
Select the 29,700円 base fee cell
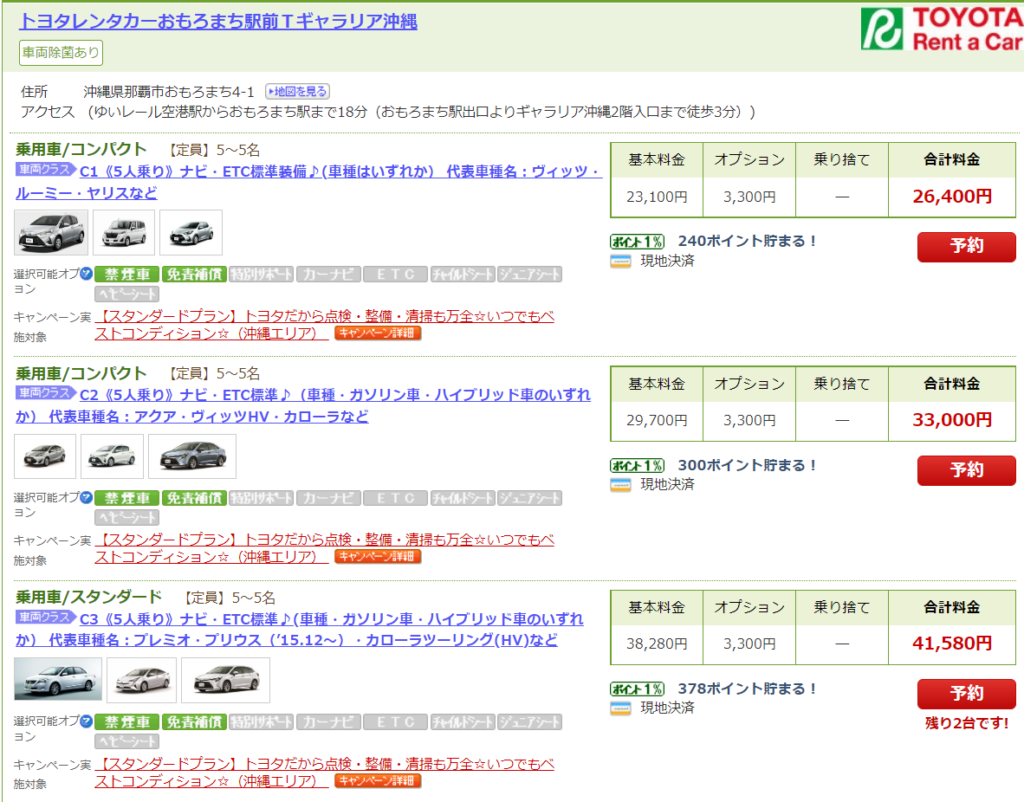(657, 421)
